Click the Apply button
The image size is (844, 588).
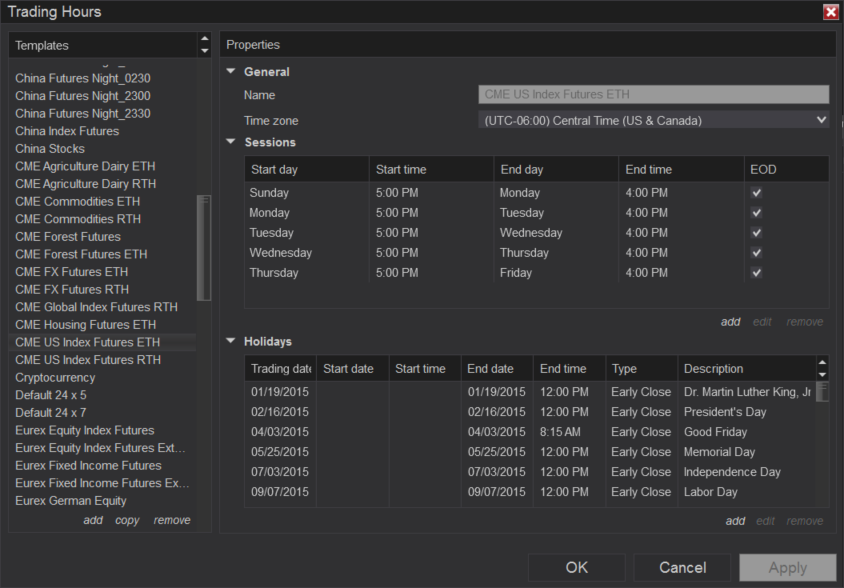coord(787,567)
